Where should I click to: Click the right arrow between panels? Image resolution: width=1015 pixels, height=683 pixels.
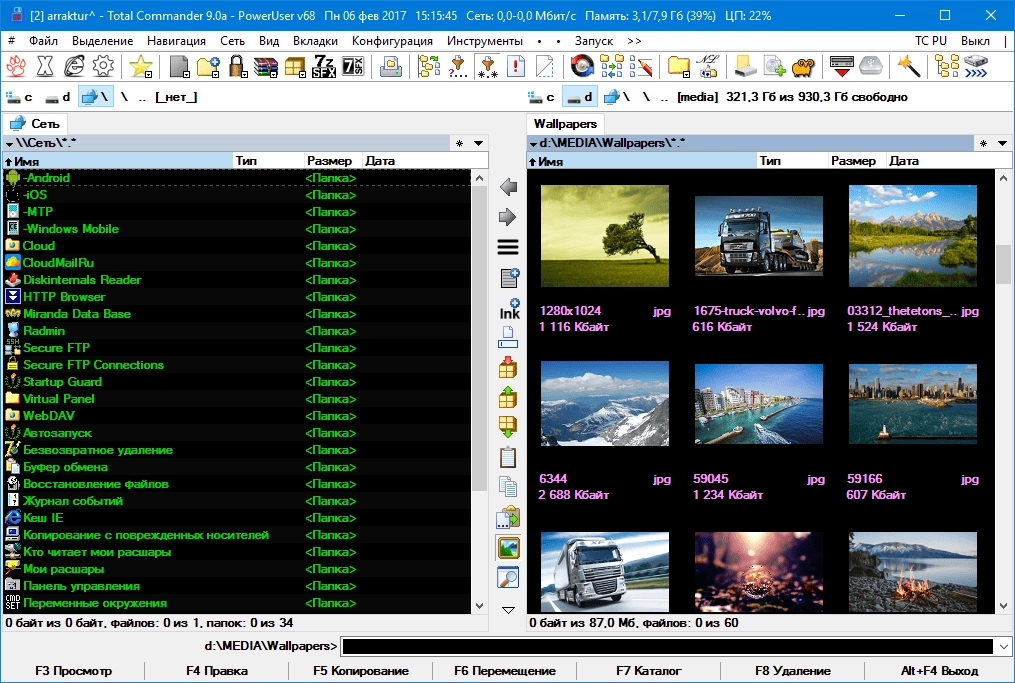click(x=508, y=217)
